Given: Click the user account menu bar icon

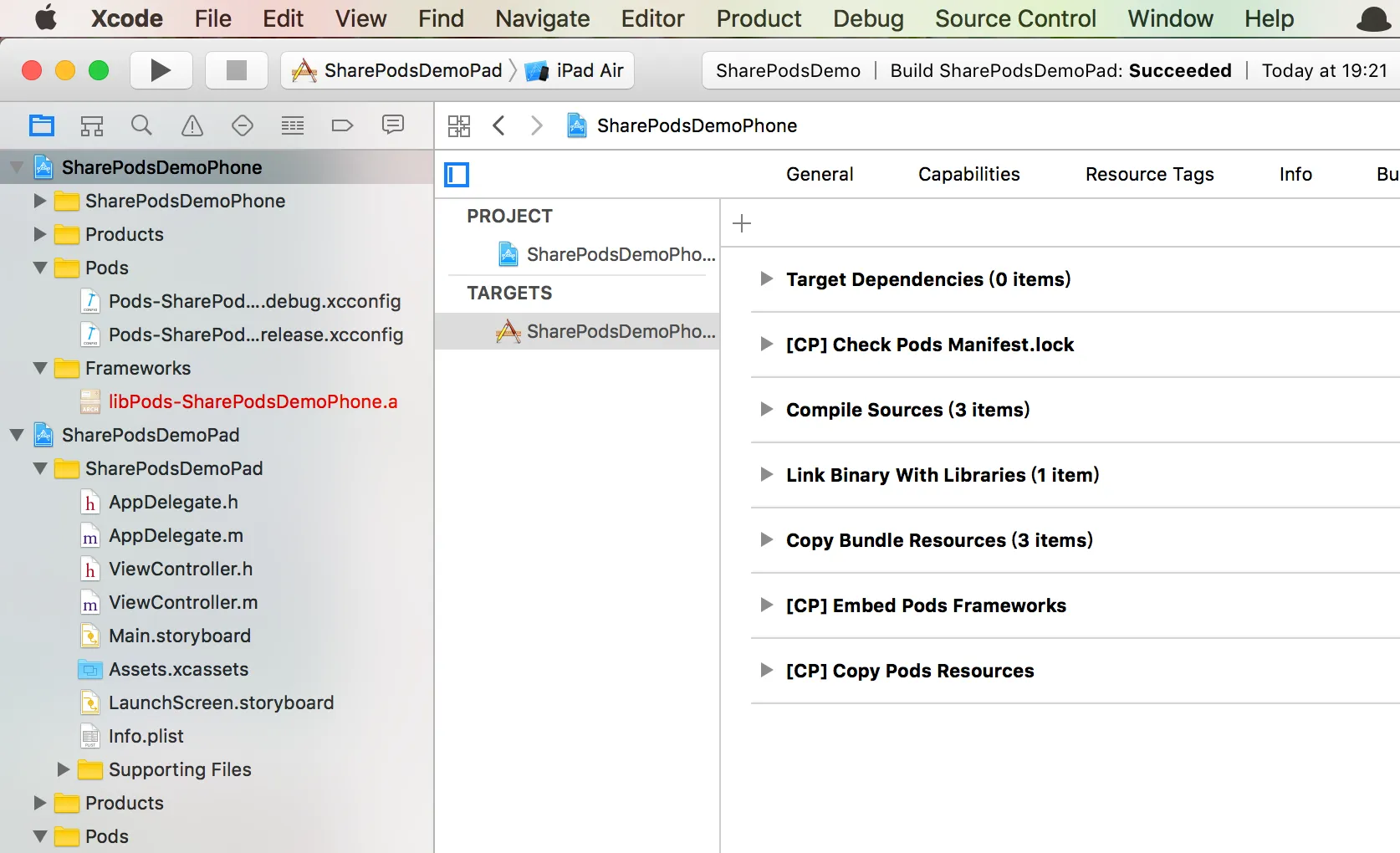Looking at the screenshot, I should (x=1374, y=18).
